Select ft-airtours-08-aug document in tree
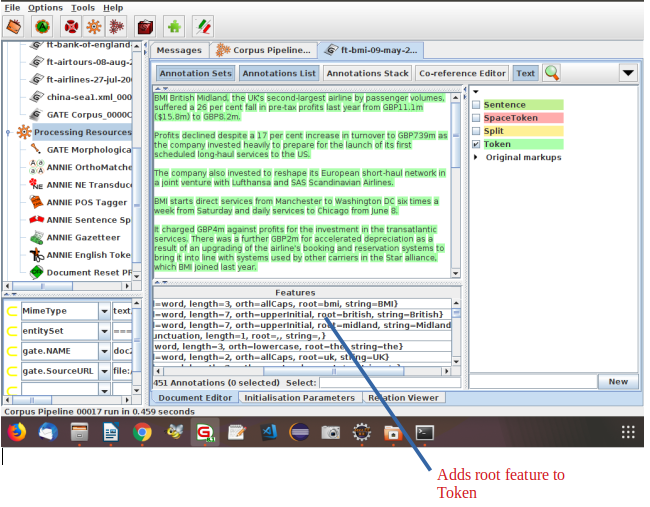This screenshot has width=650, height=507. tap(81, 62)
